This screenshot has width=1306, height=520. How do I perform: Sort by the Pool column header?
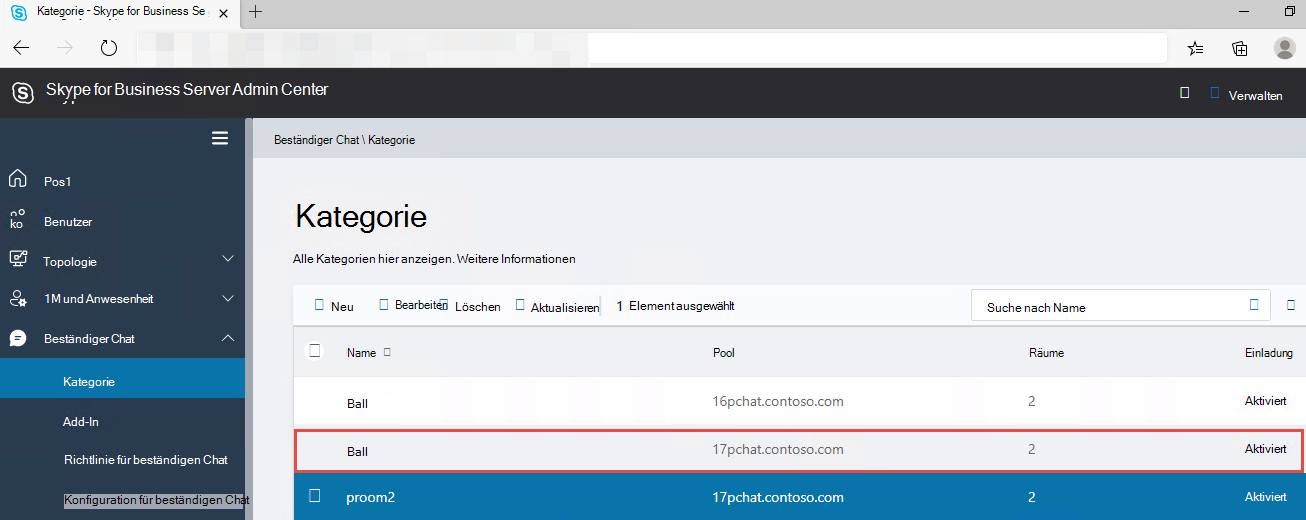(x=724, y=353)
